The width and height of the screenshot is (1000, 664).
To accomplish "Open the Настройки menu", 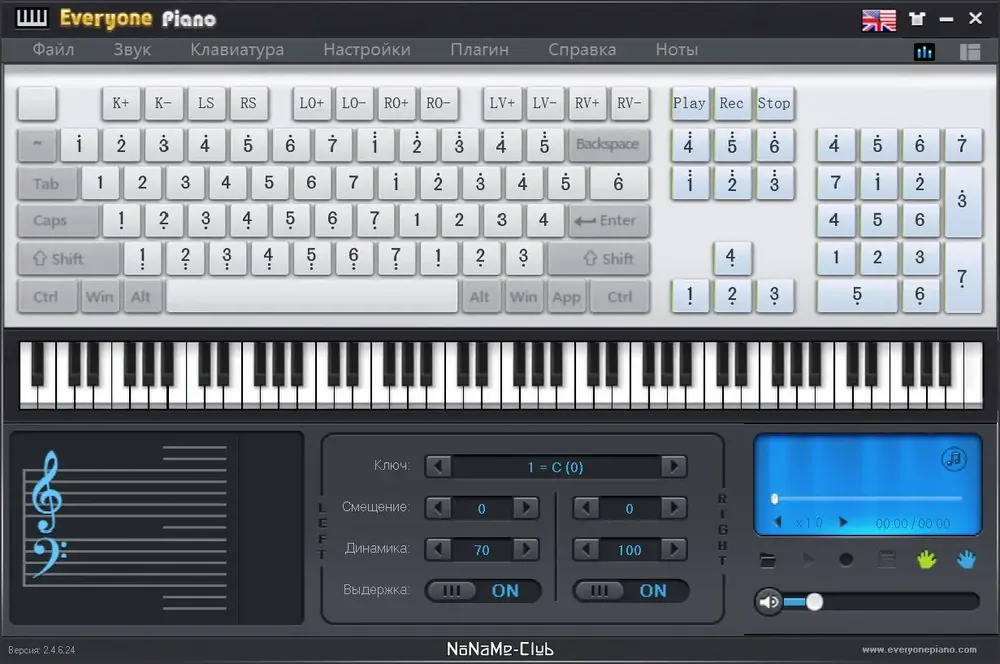I will 366,49.
